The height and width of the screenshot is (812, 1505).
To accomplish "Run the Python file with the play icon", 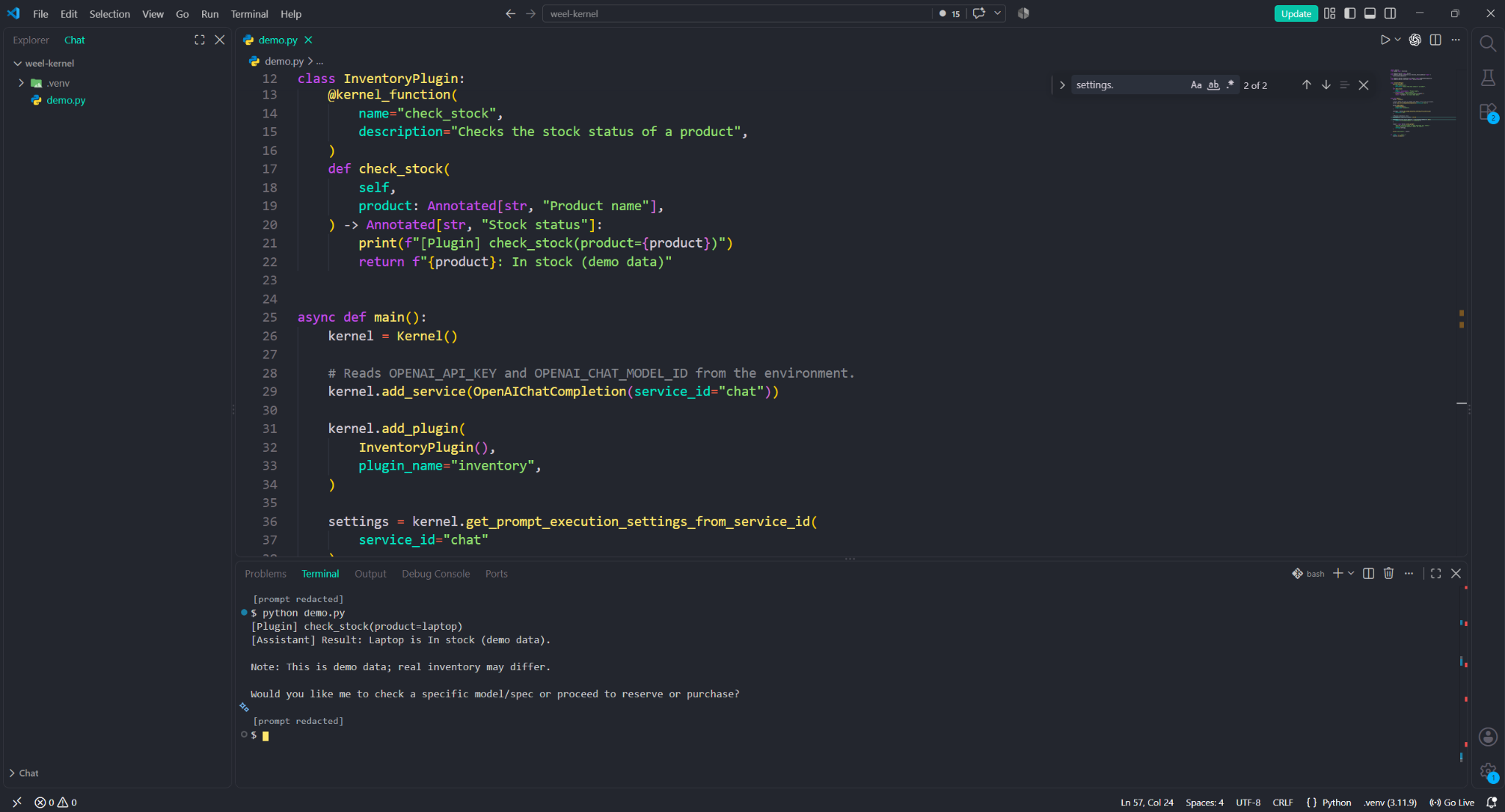I will pyautogui.click(x=1384, y=40).
